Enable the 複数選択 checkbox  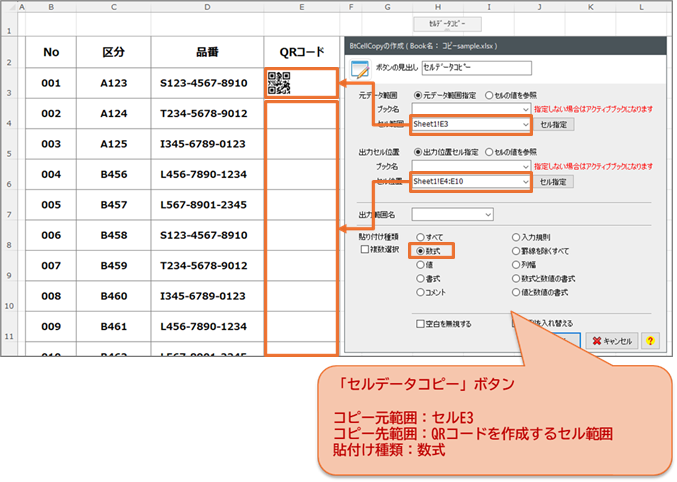click(x=365, y=249)
